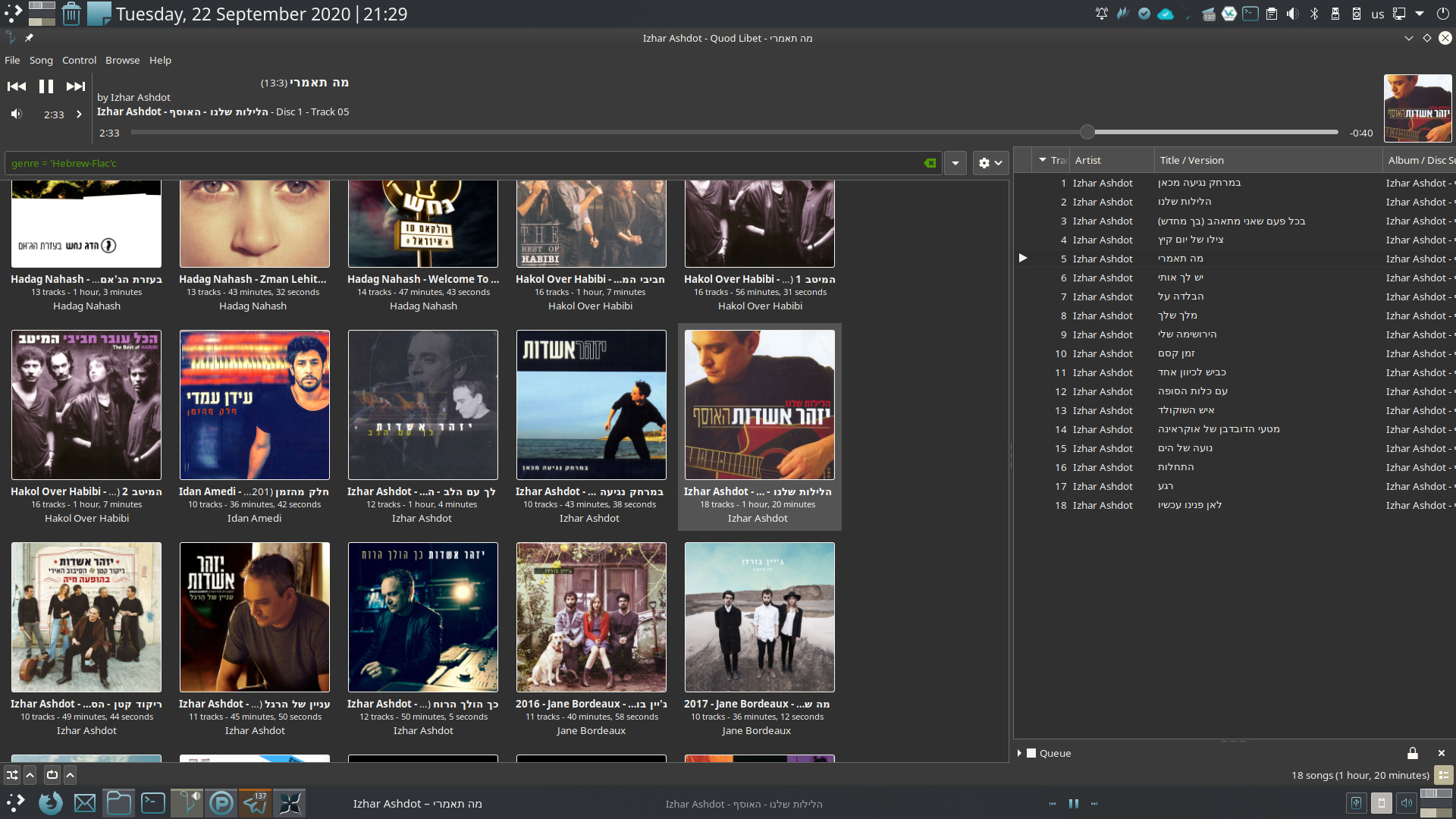Open the Telegram tray icon showing 137
Screen dimensions: 1456x819
[x=1209, y=14]
